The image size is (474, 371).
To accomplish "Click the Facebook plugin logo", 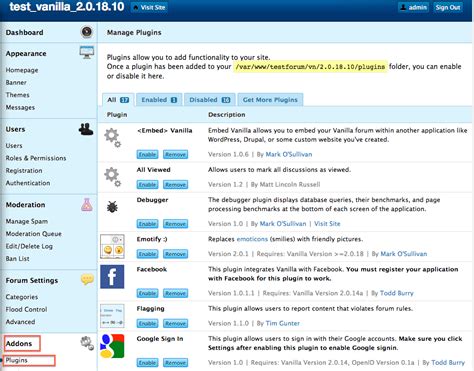I will [112, 277].
